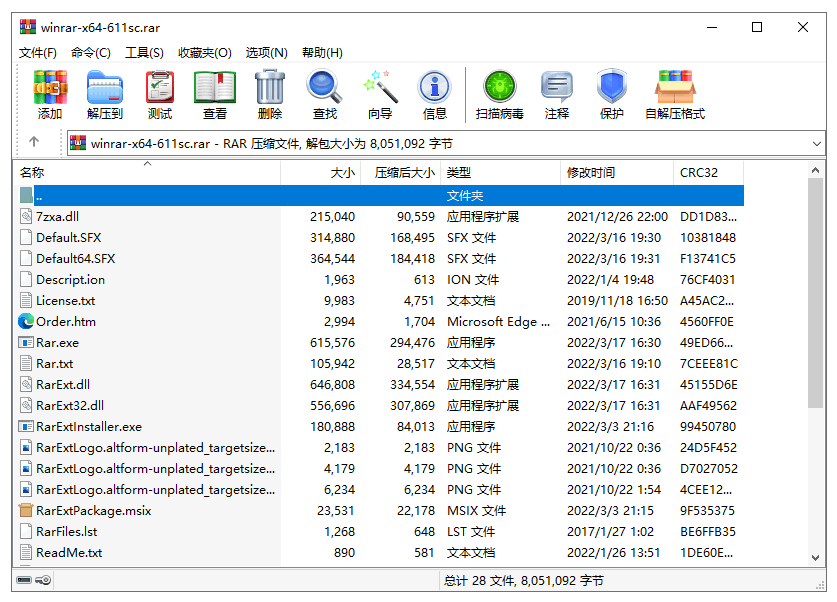837x602 pixels.
Task: Click the vertical scrollbar thumb
Action: click(815, 293)
